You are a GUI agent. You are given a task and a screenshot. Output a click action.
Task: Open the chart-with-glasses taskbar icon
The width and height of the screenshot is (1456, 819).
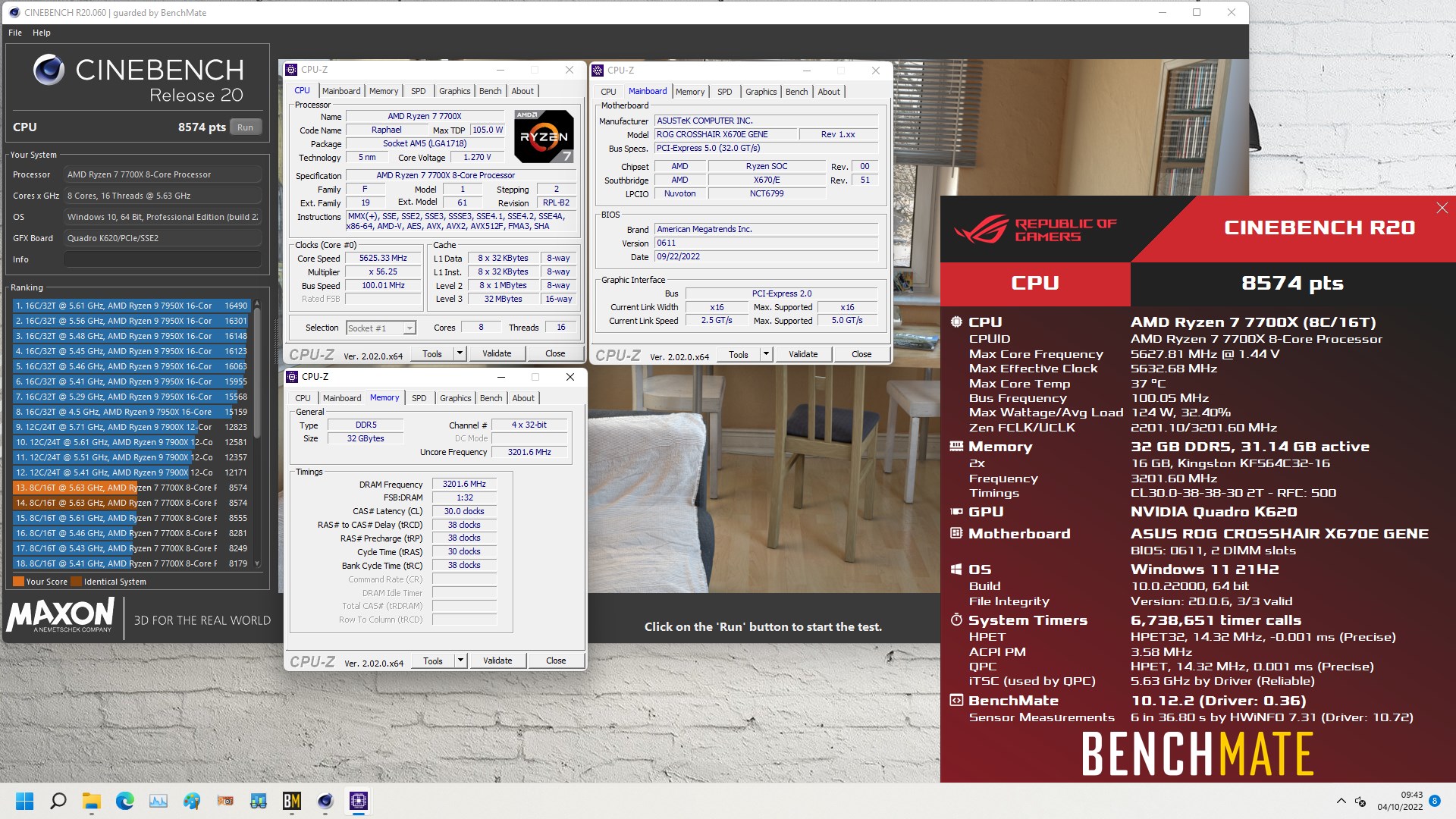tap(259, 801)
